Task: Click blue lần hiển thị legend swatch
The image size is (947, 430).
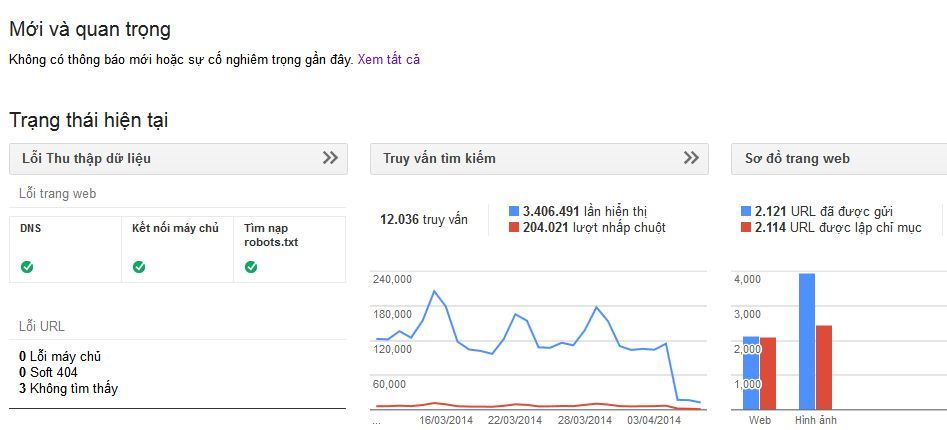Action: 514,211
